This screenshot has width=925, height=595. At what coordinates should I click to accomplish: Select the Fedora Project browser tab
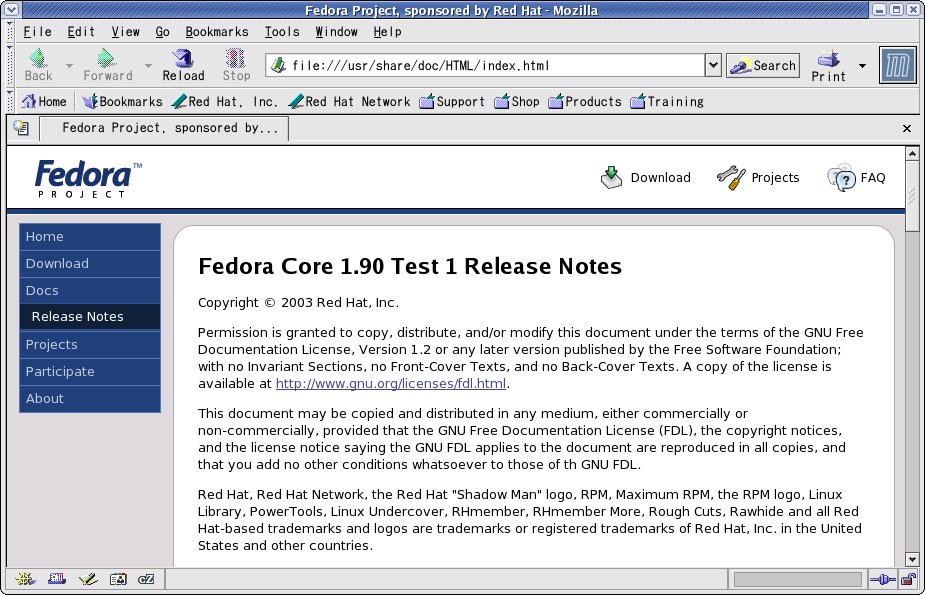point(164,128)
